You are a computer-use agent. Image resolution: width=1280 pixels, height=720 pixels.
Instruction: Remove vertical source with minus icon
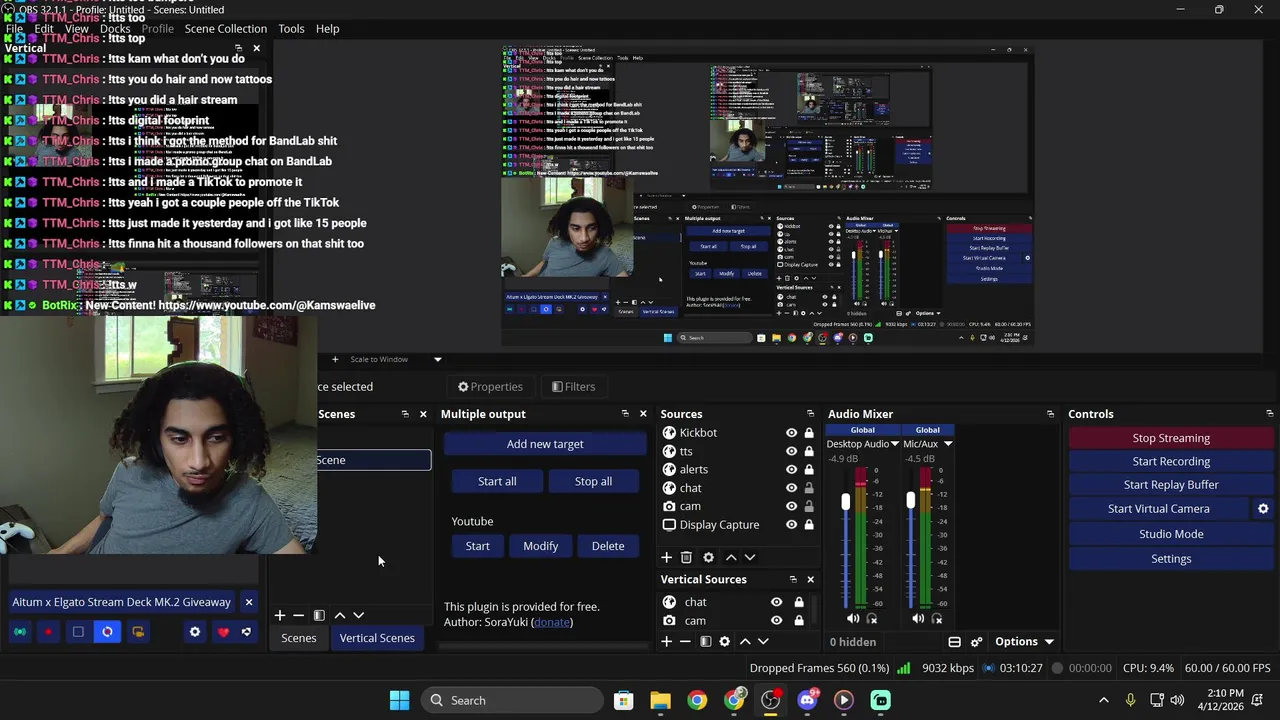685,641
